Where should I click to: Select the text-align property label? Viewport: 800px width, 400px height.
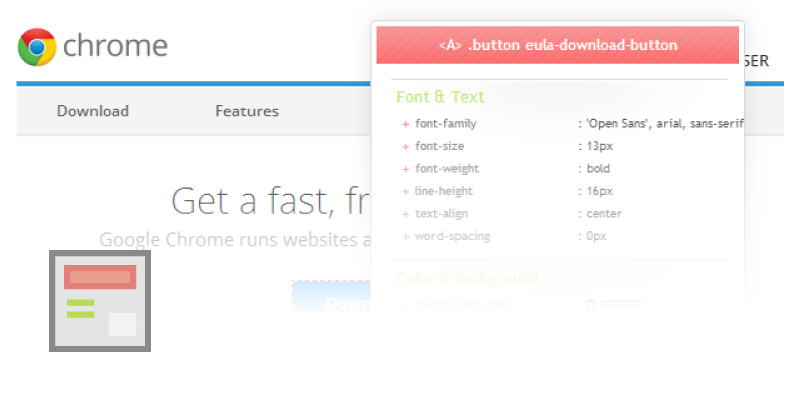tap(441, 214)
